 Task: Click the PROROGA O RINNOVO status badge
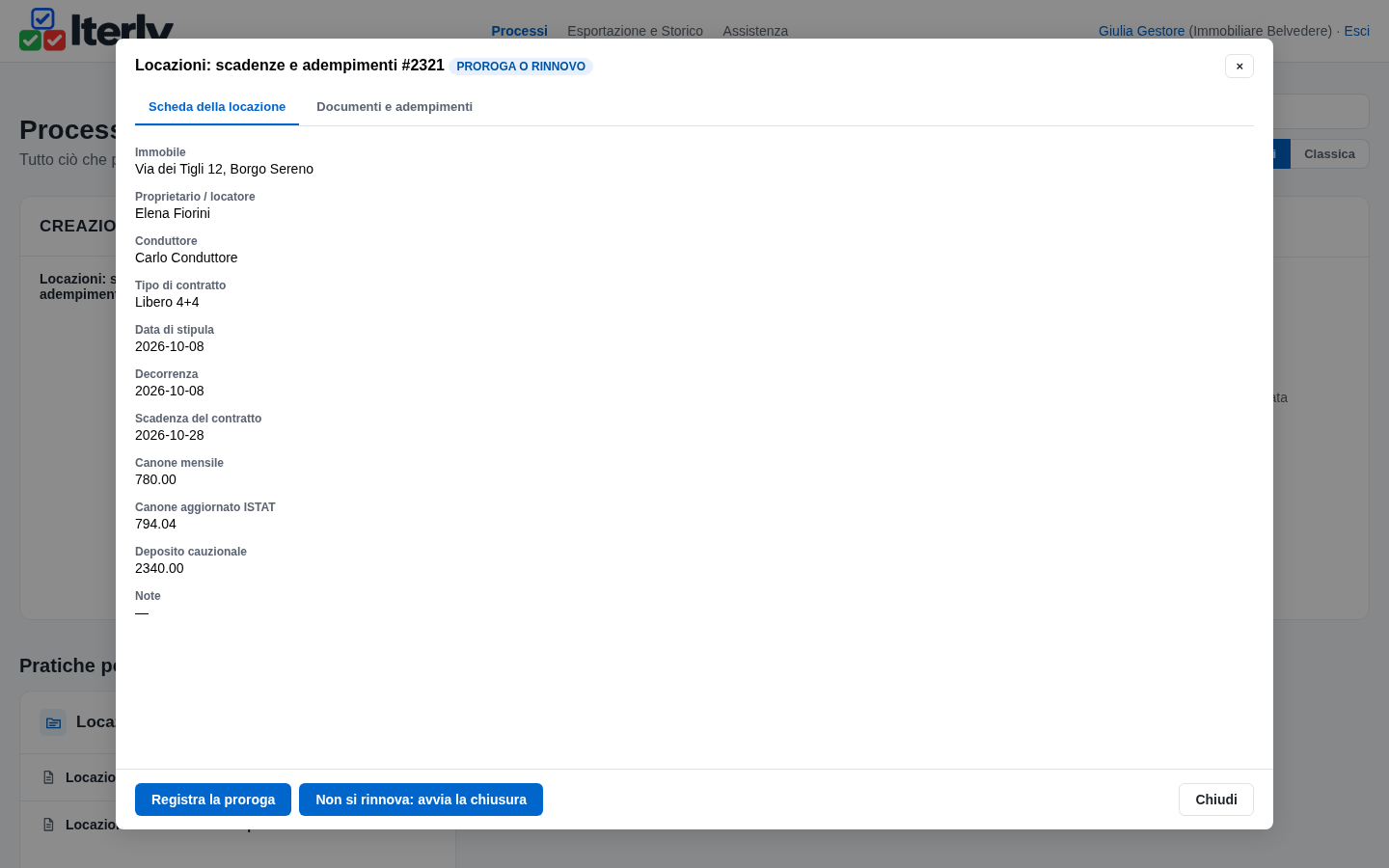point(521,67)
